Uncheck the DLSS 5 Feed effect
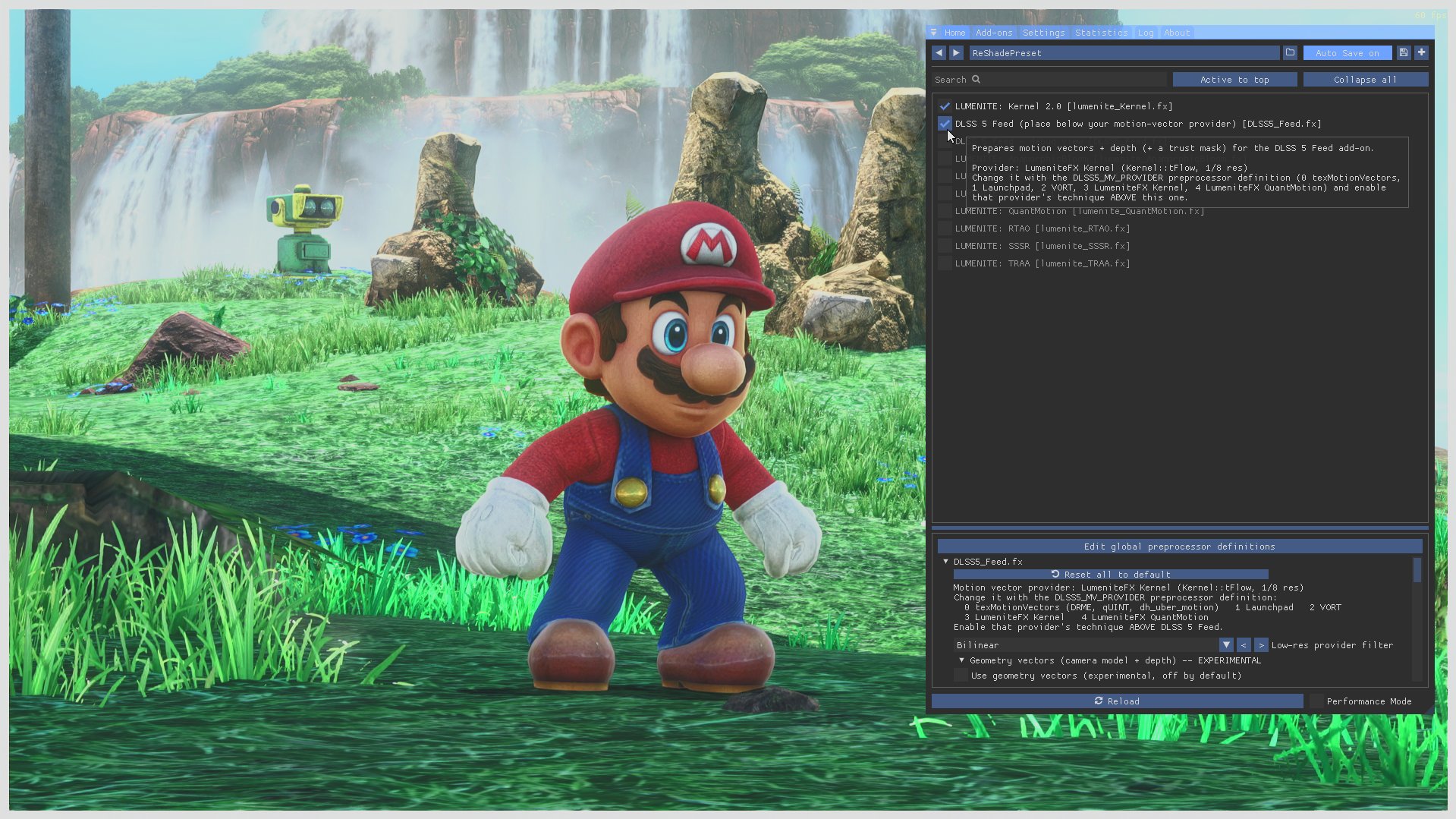Screen dimensions: 1456x819 tap(945, 124)
